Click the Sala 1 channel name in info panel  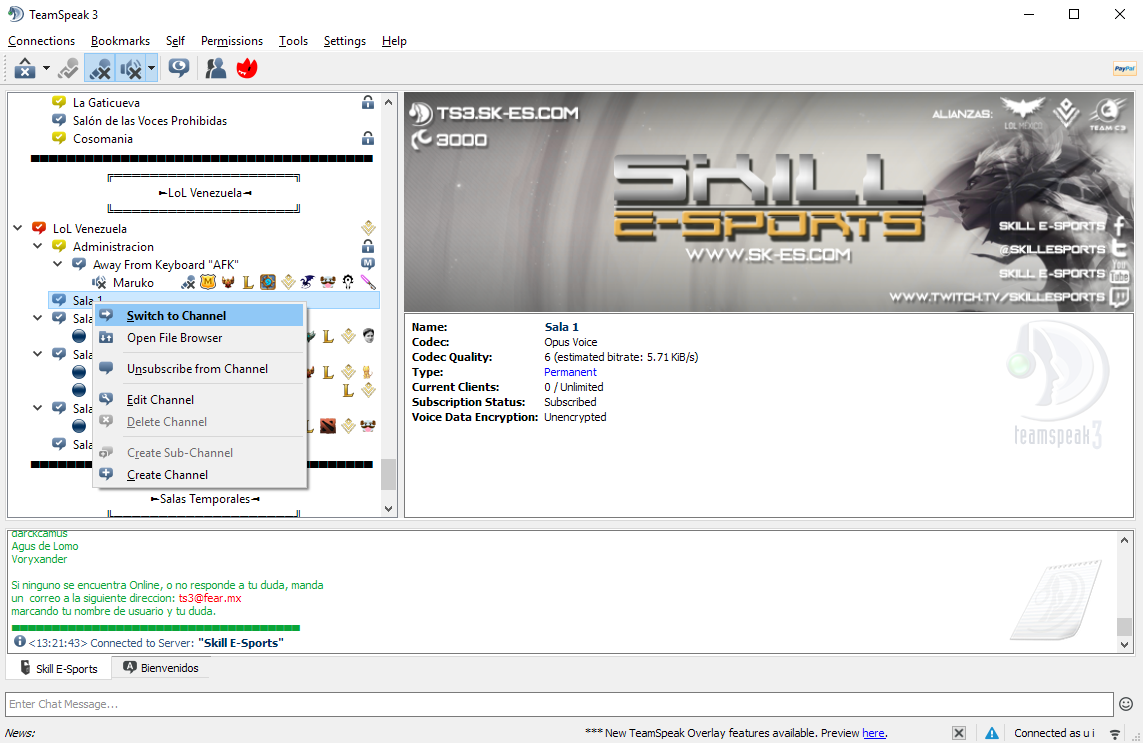561,327
